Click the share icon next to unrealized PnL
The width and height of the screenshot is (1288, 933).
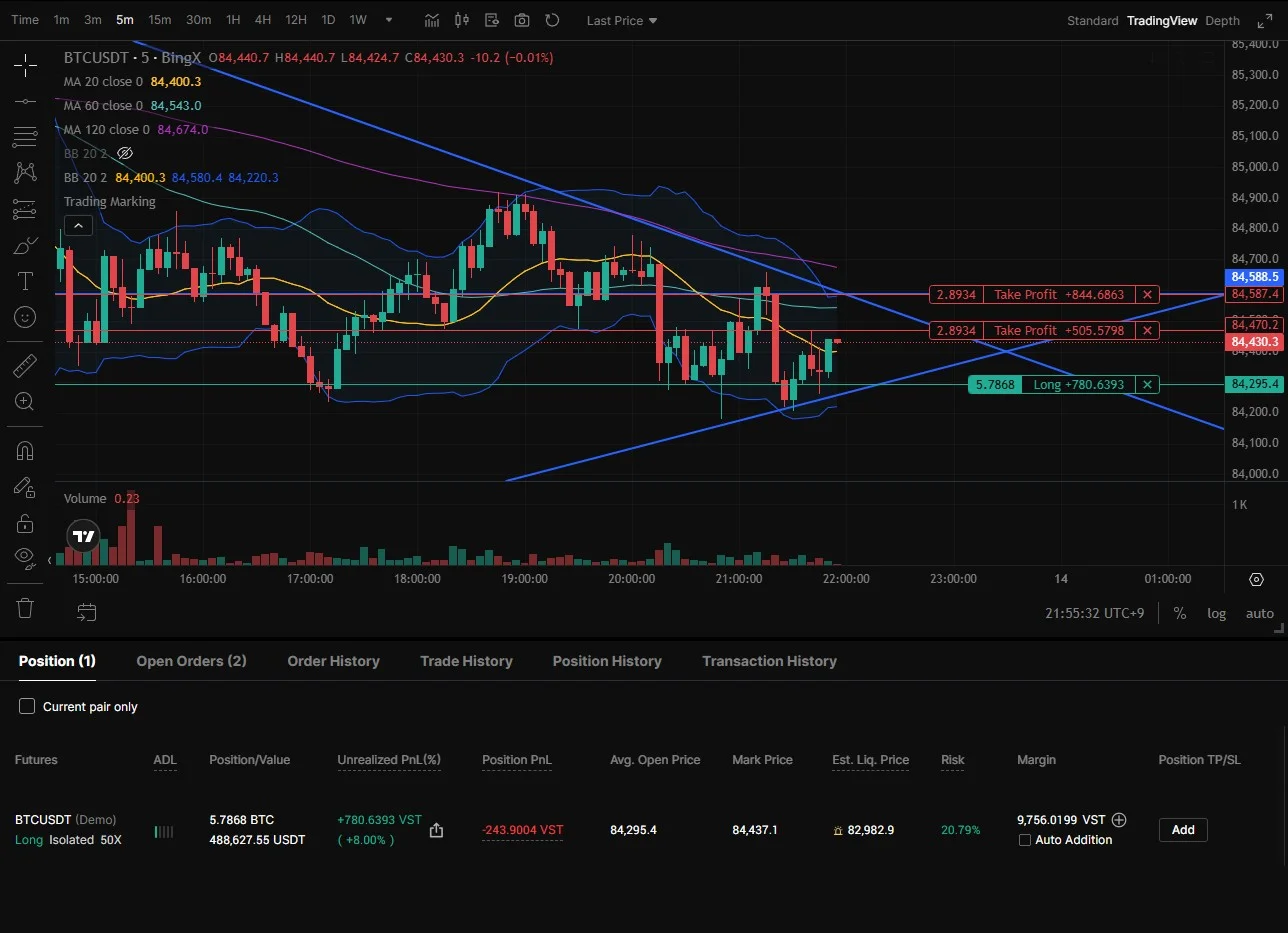coord(436,830)
